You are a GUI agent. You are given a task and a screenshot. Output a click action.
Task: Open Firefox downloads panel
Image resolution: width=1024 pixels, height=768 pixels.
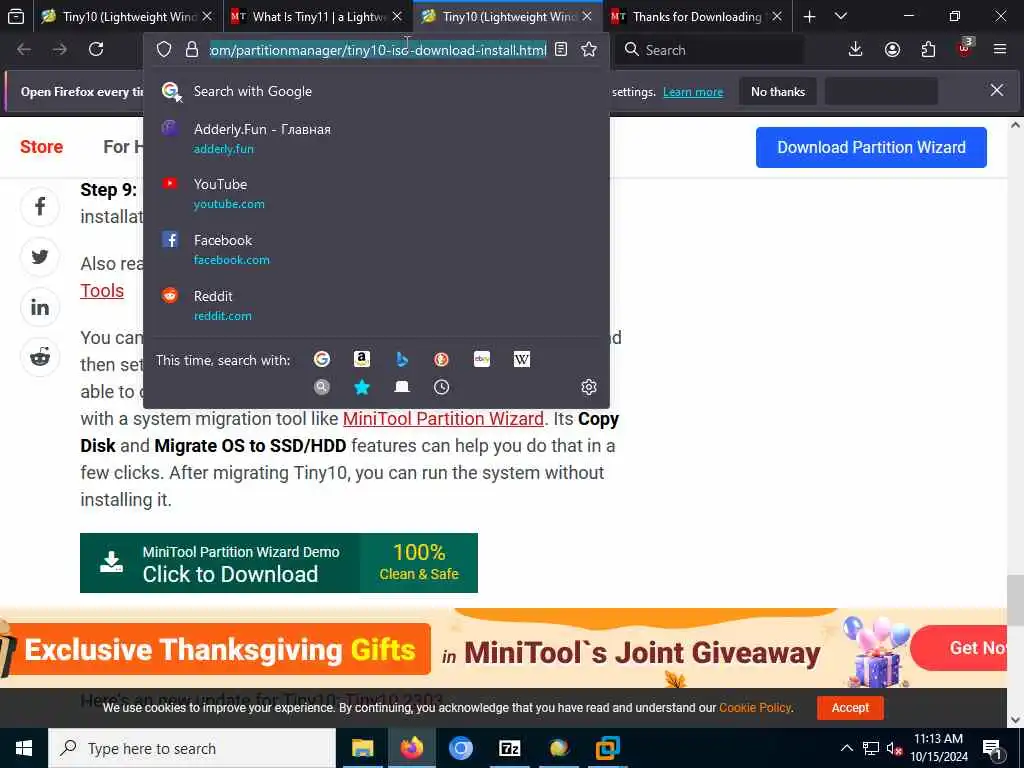coord(855,50)
